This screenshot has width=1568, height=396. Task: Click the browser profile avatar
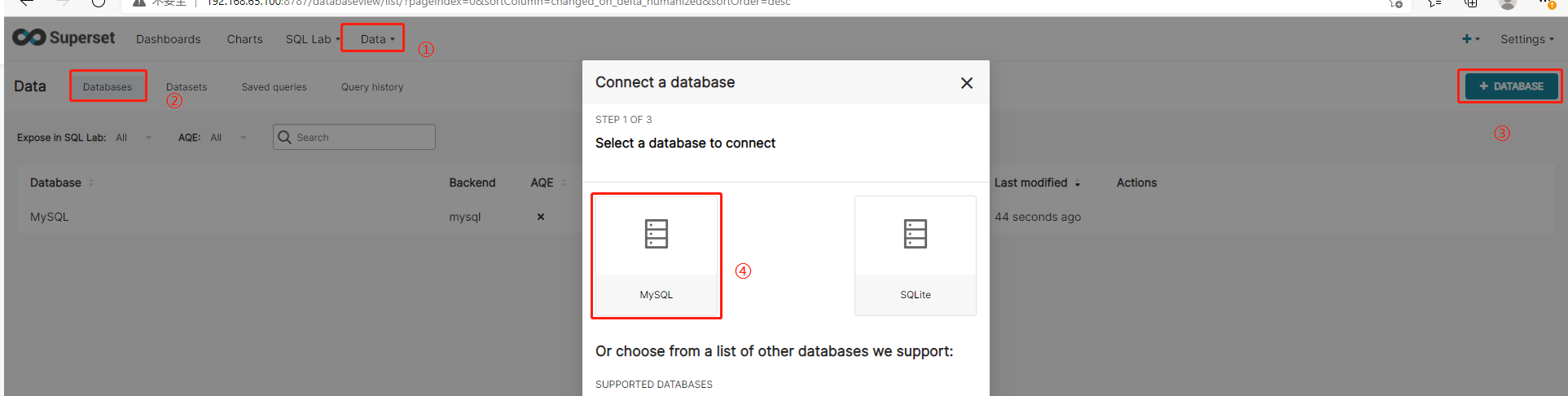tap(1508, 3)
